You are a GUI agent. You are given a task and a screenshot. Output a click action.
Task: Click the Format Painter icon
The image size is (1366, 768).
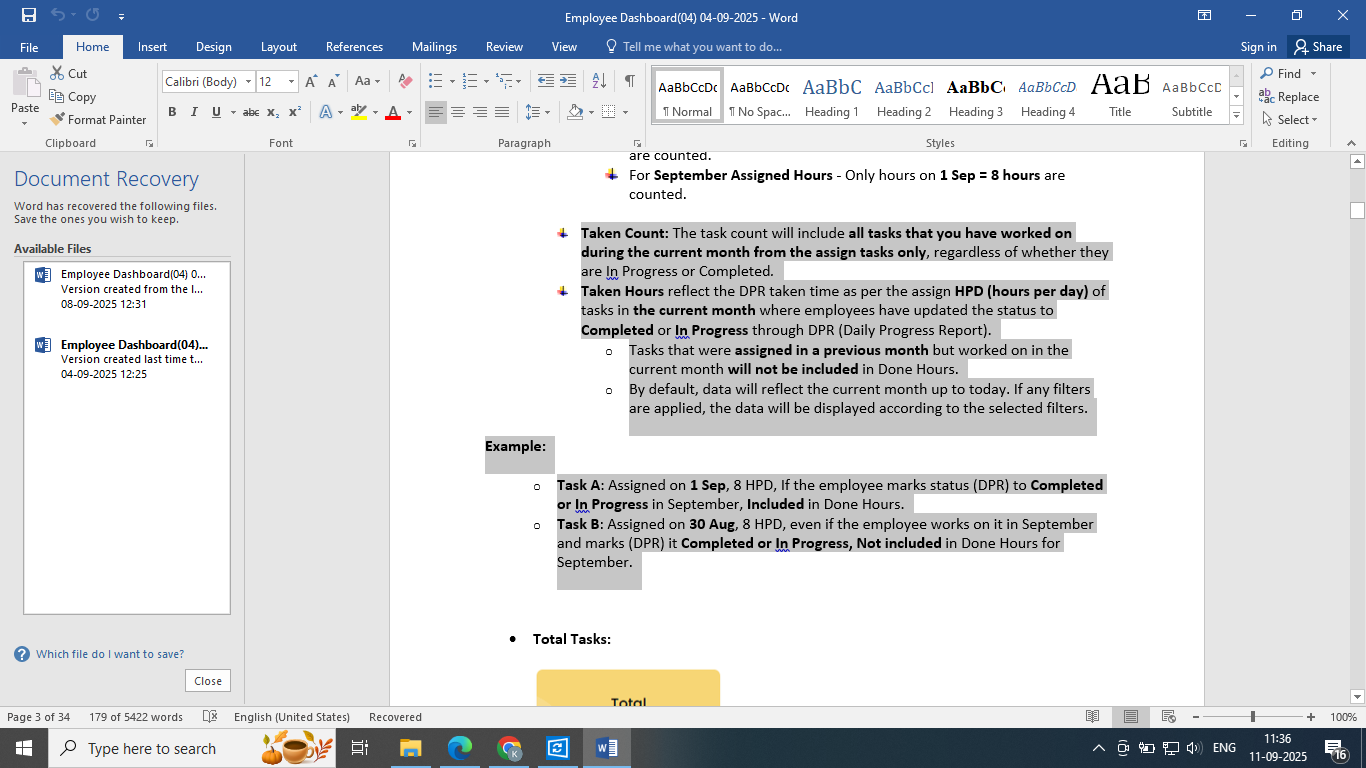click(x=57, y=120)
